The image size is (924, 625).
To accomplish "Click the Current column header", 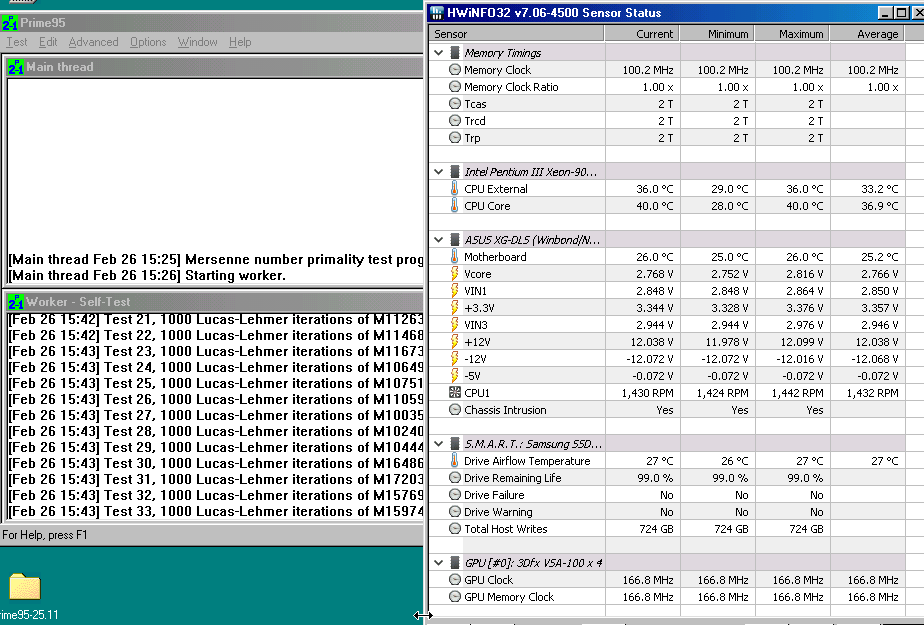I will (642, 34).
